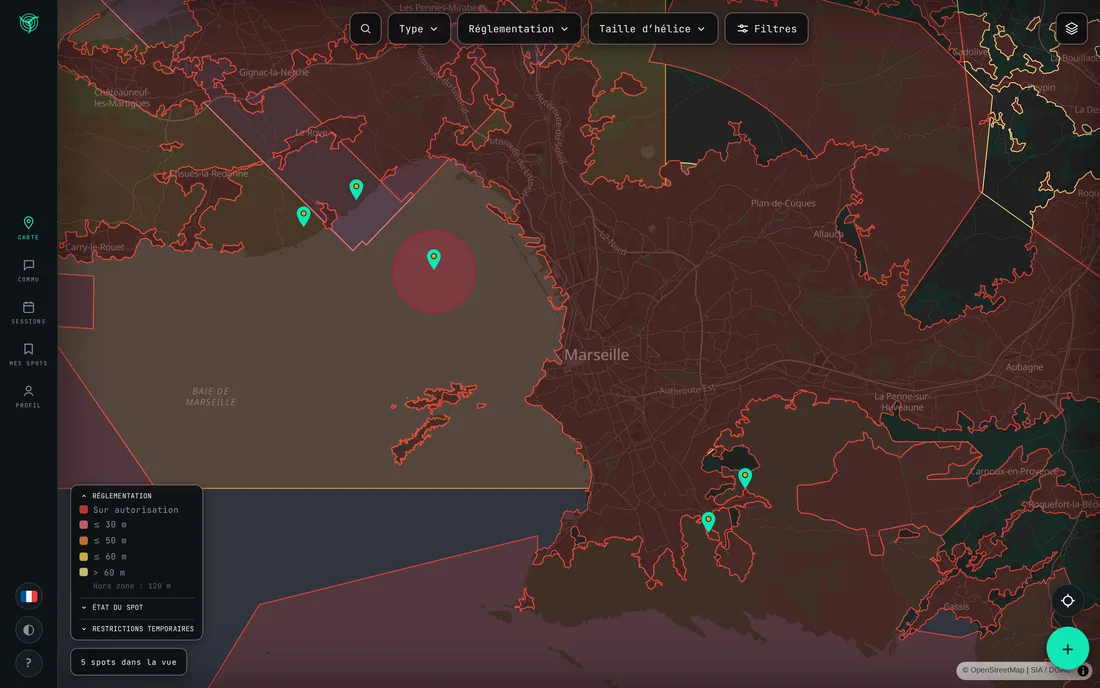
Task: Expand the Restrictions temporaires legend section
Action: tap(136, 629)
